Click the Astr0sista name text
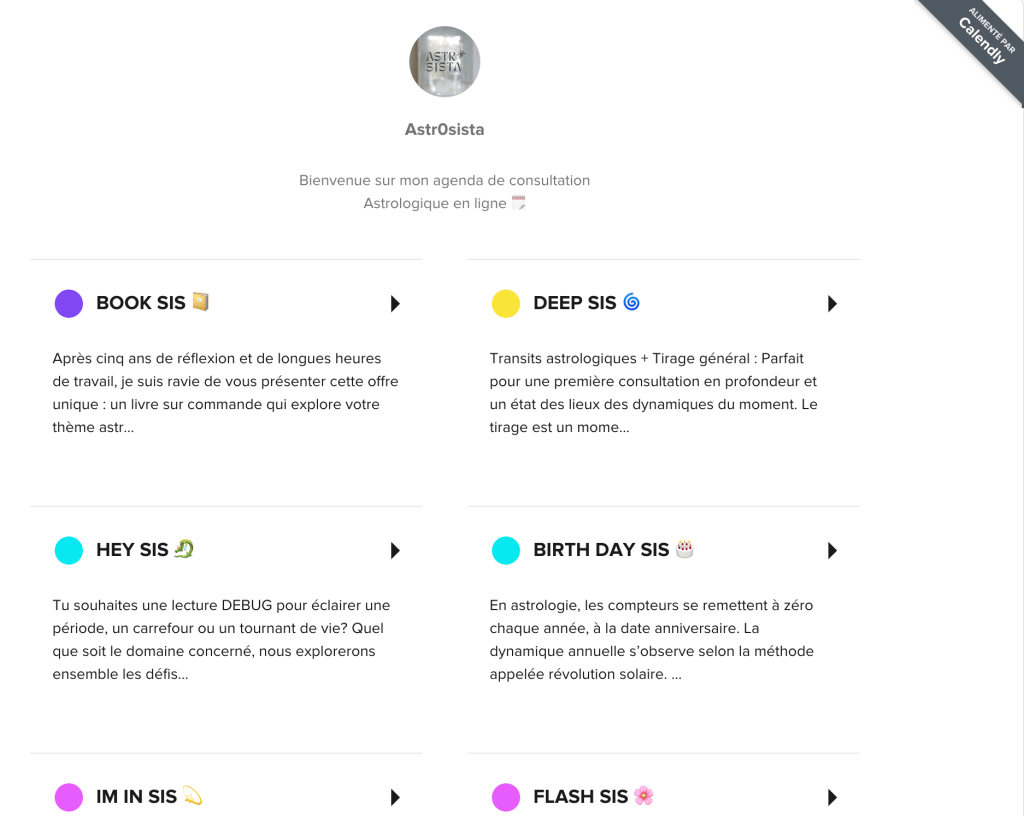 (444, 129)
